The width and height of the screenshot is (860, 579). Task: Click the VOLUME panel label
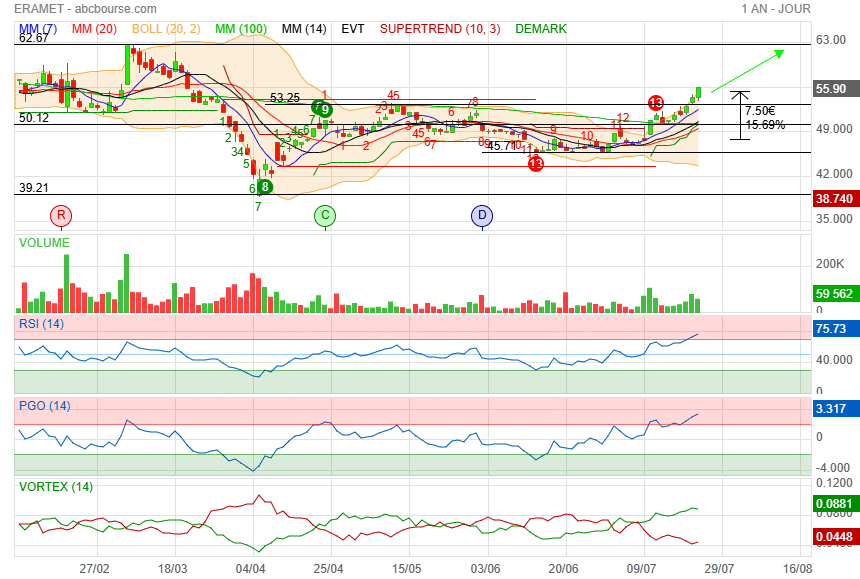pos(44,243)
